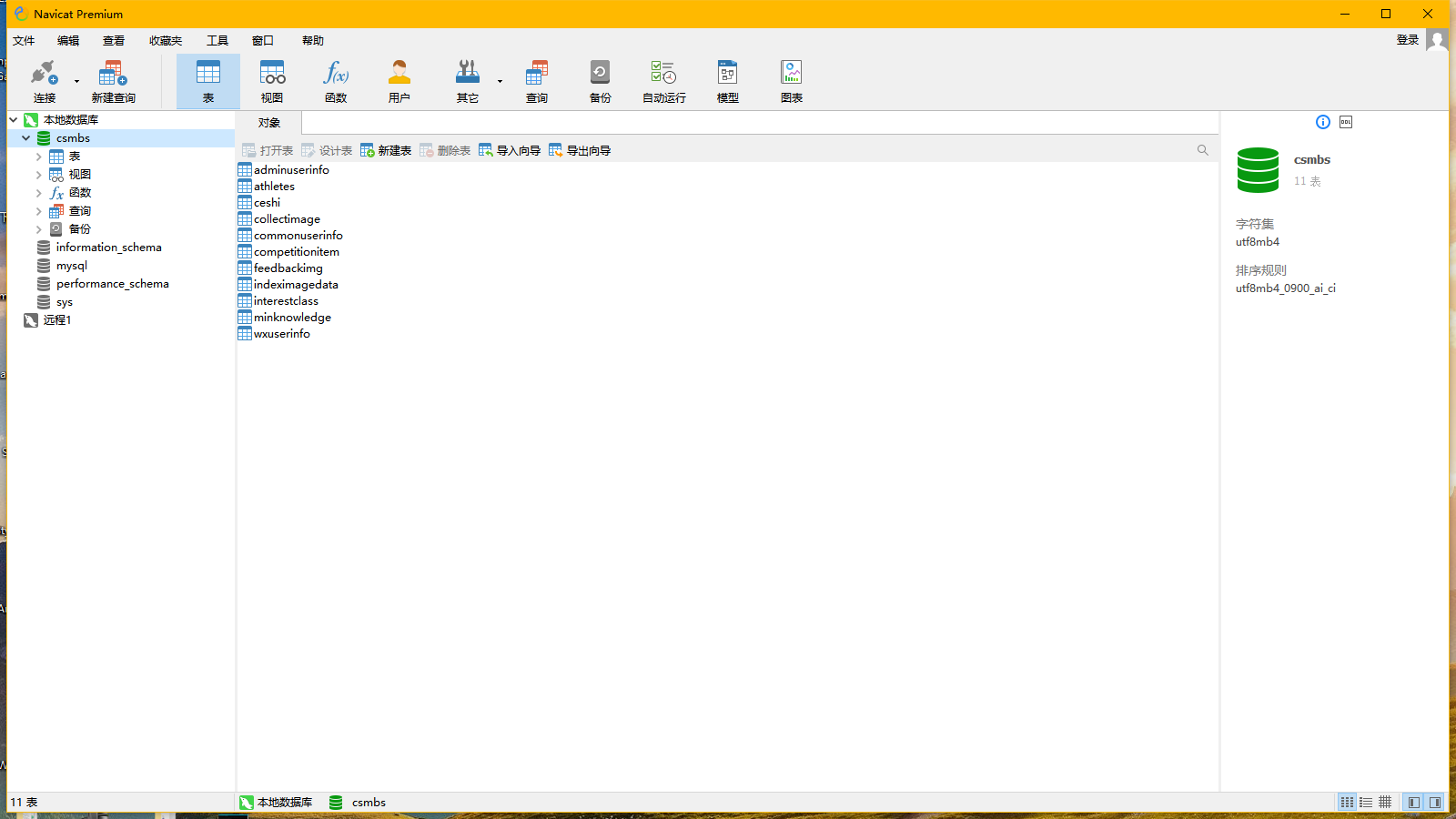Screen dimensions: 1456x819
Task: Click the adminuserinfo table icon
Action: click(245, 170)
